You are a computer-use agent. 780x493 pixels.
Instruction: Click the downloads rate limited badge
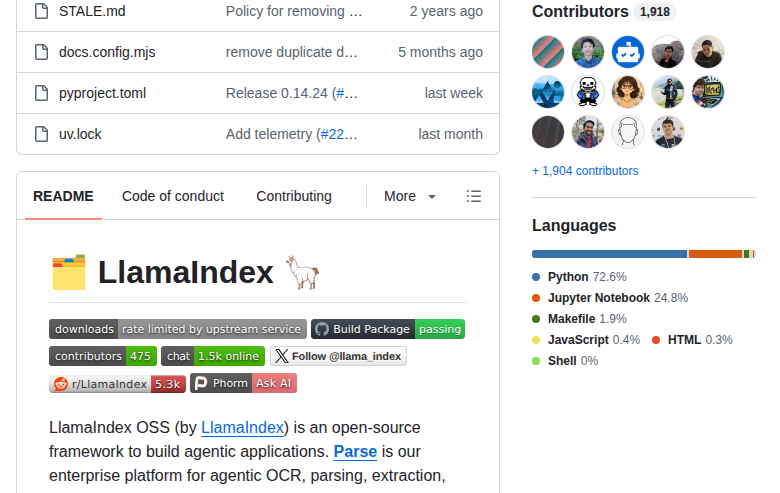click(x=178, y=329)
